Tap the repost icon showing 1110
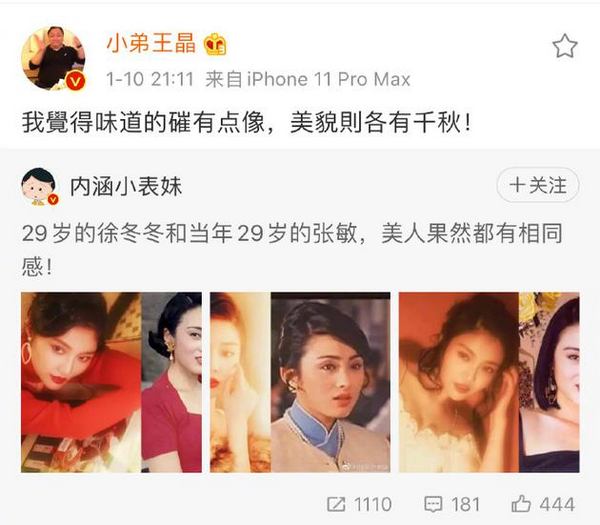Viewport: 600px width, 525px height. click(x=336, y=504)
